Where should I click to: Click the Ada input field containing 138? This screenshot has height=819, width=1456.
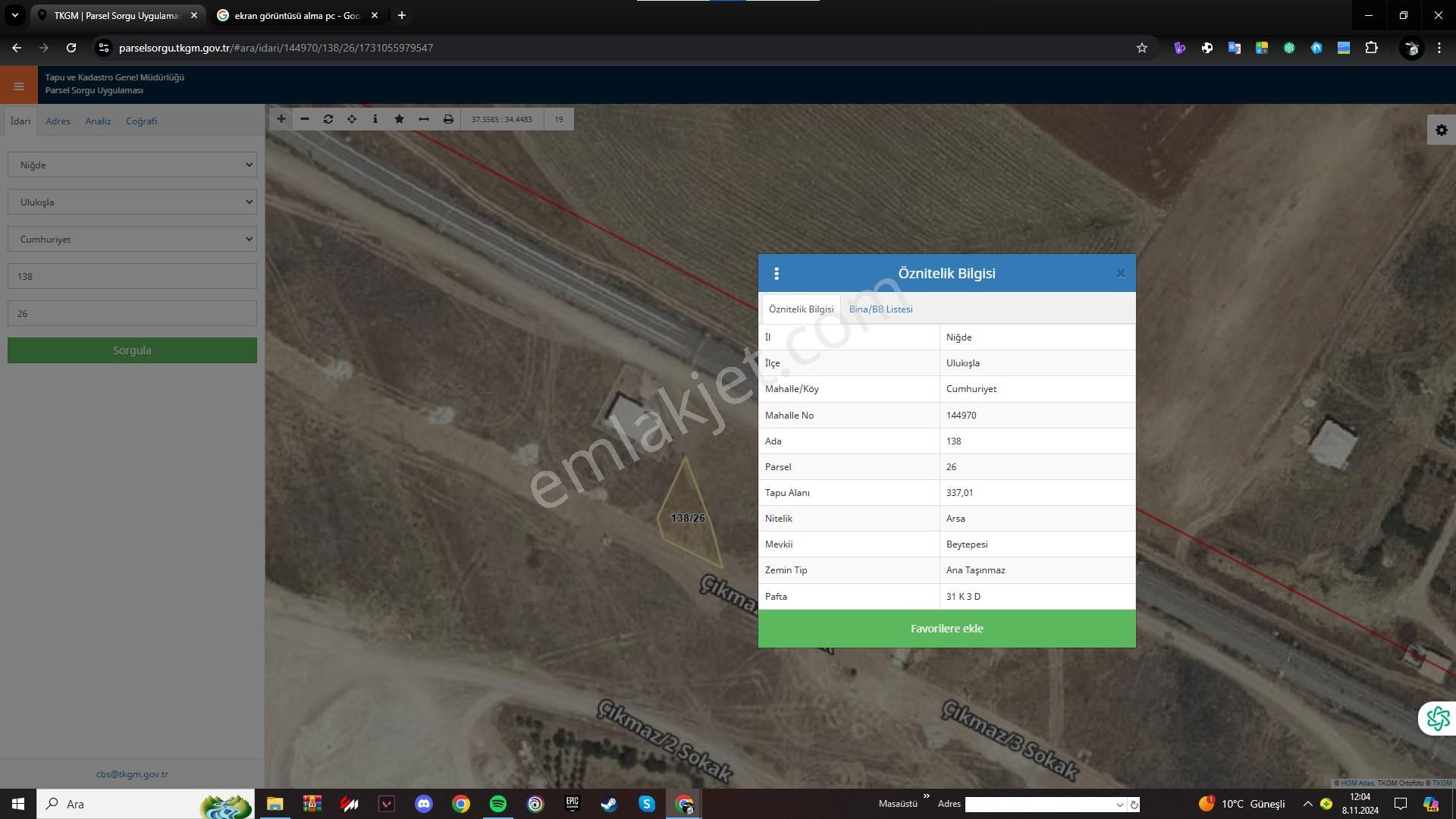click(x=132, y=276)
